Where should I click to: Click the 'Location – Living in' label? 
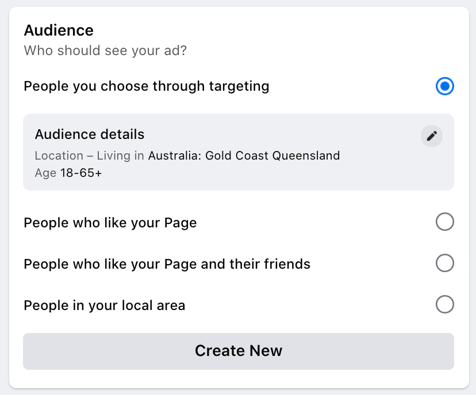pos(89,156)
